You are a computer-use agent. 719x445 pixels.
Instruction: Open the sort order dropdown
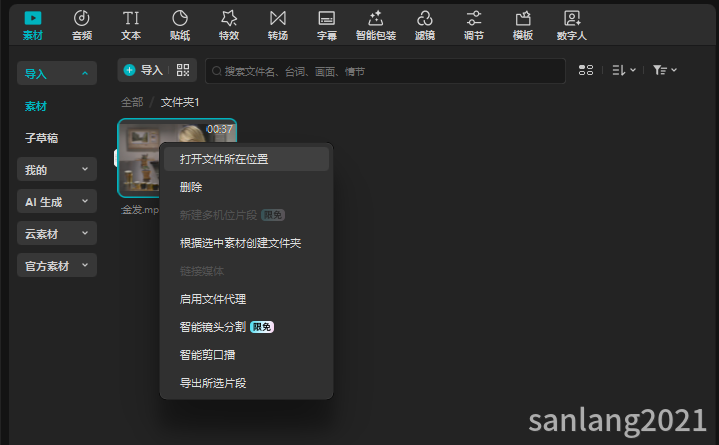[x=624, y=70]
